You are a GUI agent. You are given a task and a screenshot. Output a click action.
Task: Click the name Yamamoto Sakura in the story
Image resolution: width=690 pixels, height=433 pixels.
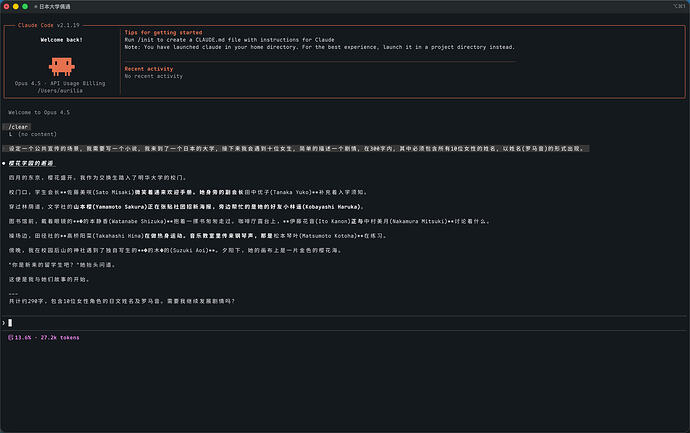click(120, 207)
